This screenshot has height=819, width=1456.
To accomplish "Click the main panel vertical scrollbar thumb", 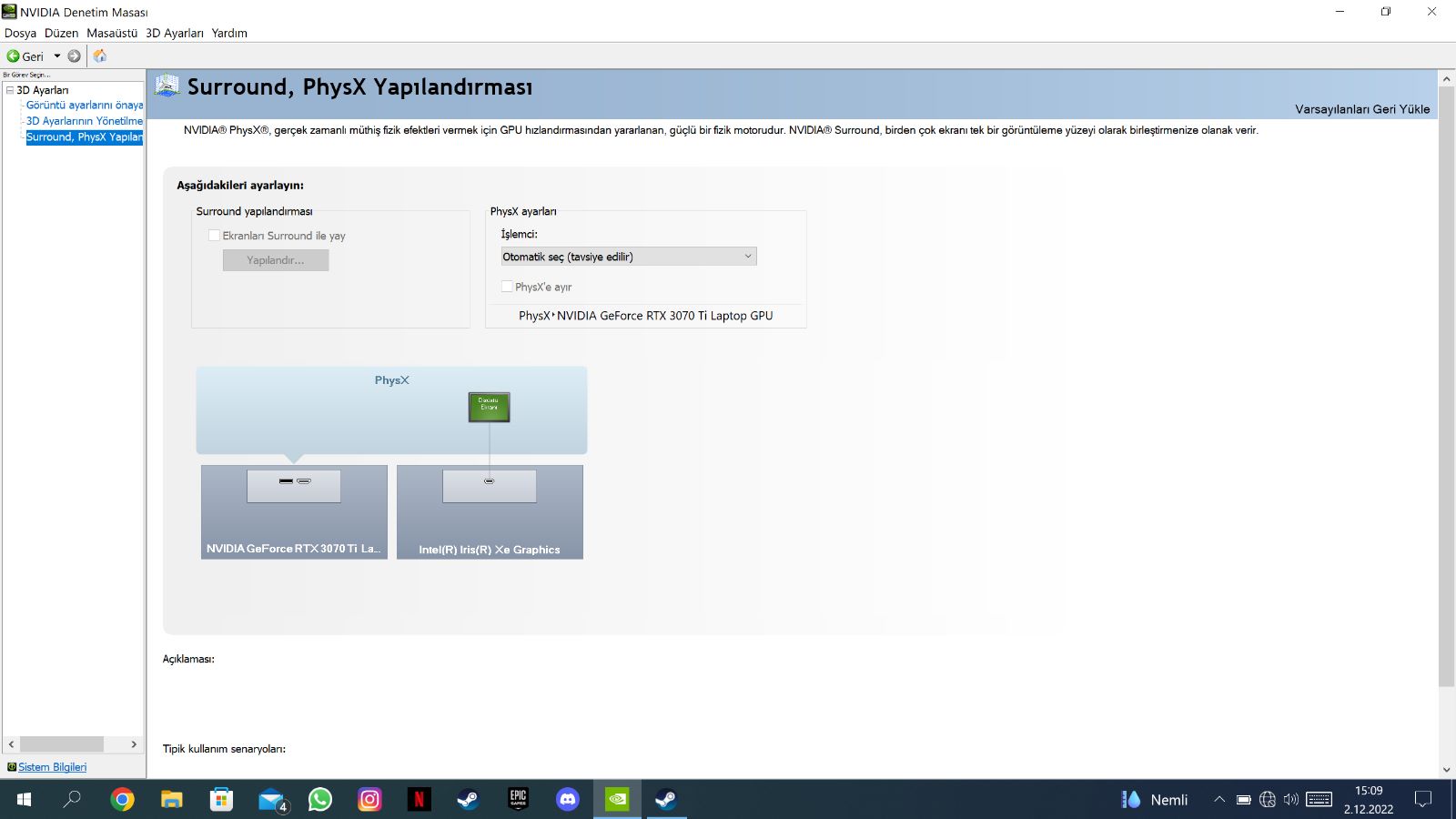I will tap(1446, 388).
